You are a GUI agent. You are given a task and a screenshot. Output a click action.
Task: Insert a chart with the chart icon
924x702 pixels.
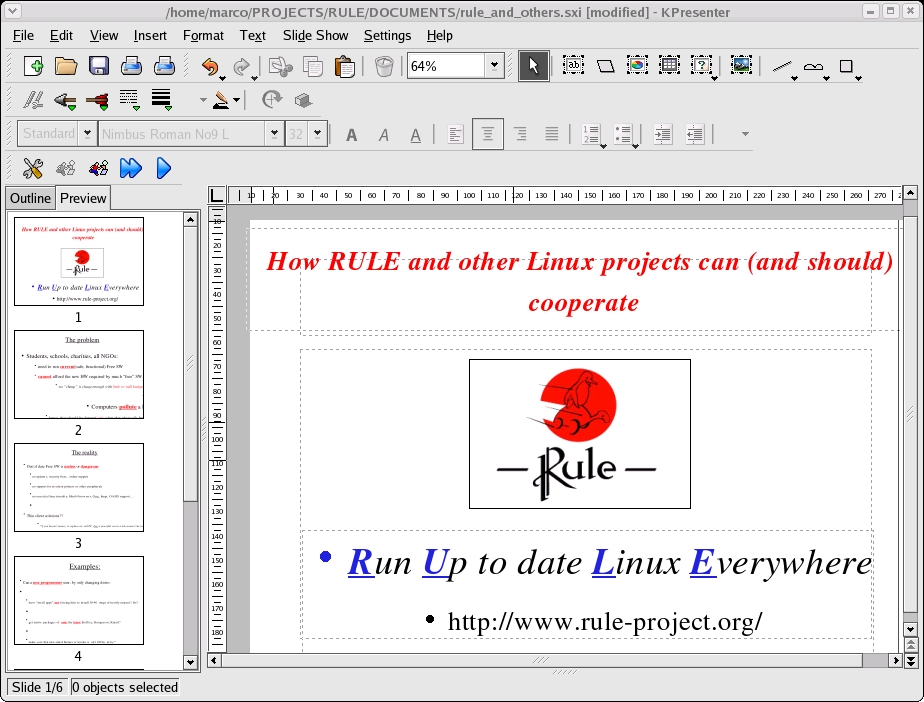click(637, 65)
